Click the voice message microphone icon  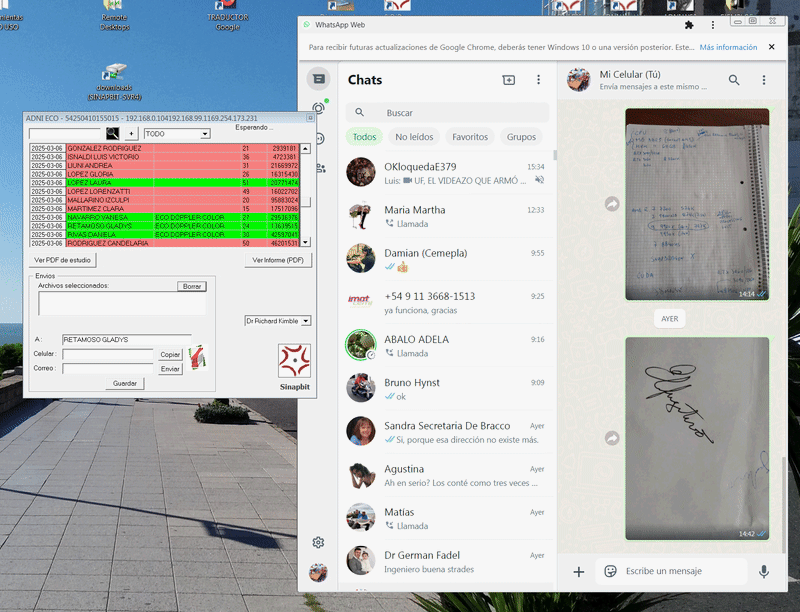pos(764,571)
